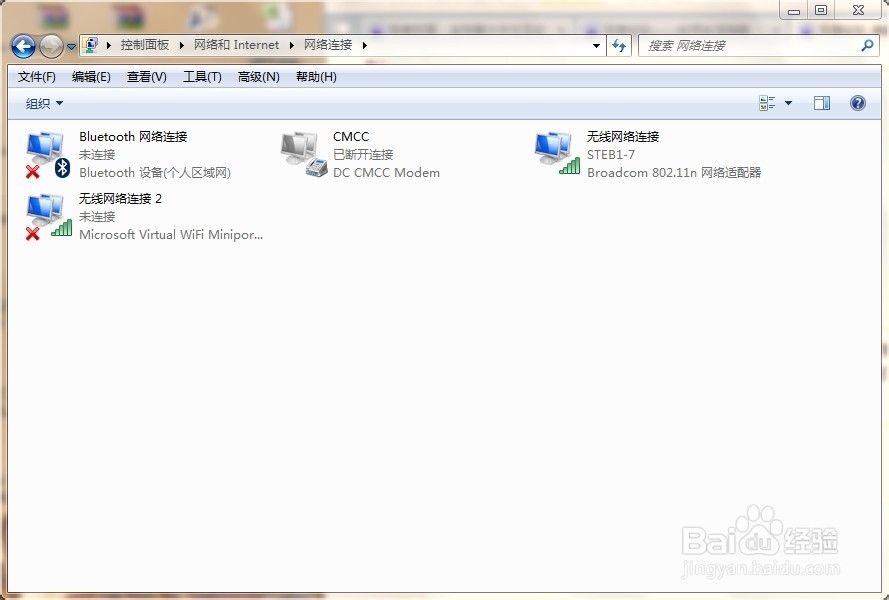889x600 pixels.
Task: Click the Help question mark icon
Action: tap(857, 103)
